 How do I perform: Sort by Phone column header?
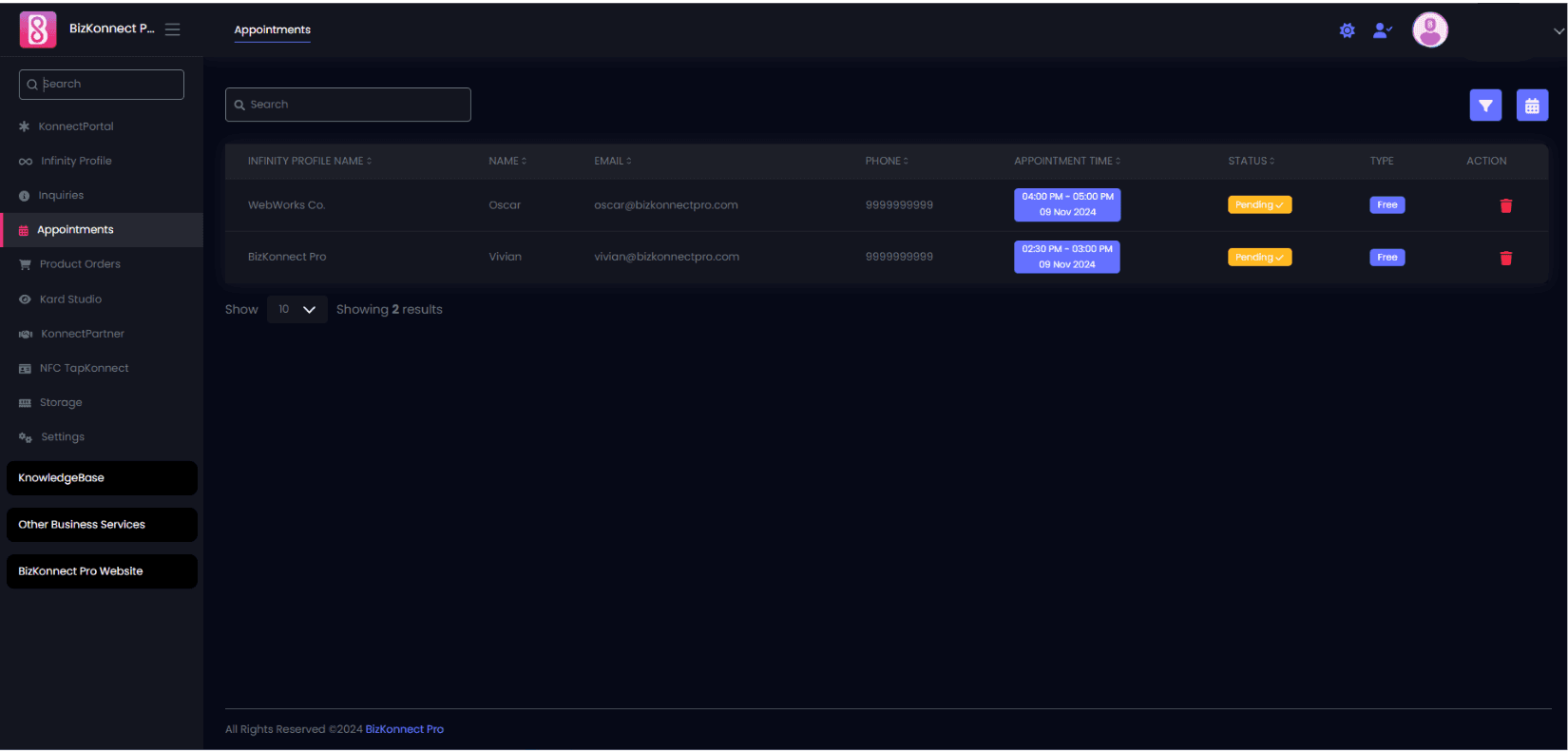coord(887,162)
